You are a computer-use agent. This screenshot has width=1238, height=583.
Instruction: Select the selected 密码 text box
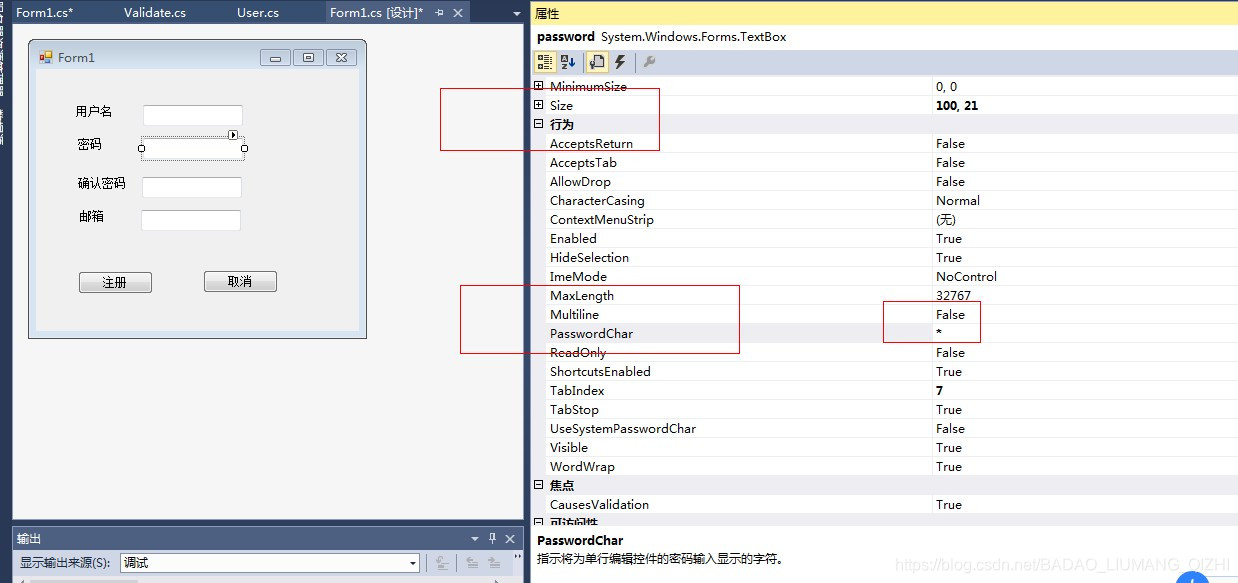point(193,149)
